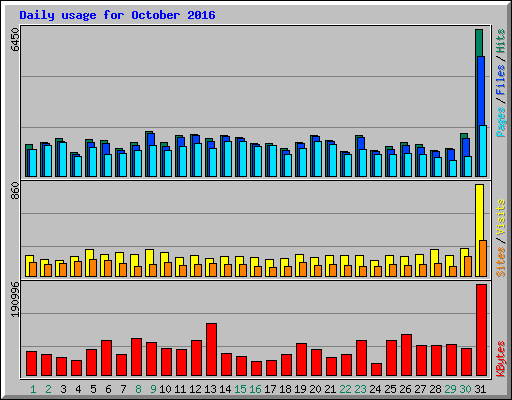Click the cyan Pages bar for day 9
Image resolution: width=512 pixels, height=400 pixels.
click(x=153, y=161)
